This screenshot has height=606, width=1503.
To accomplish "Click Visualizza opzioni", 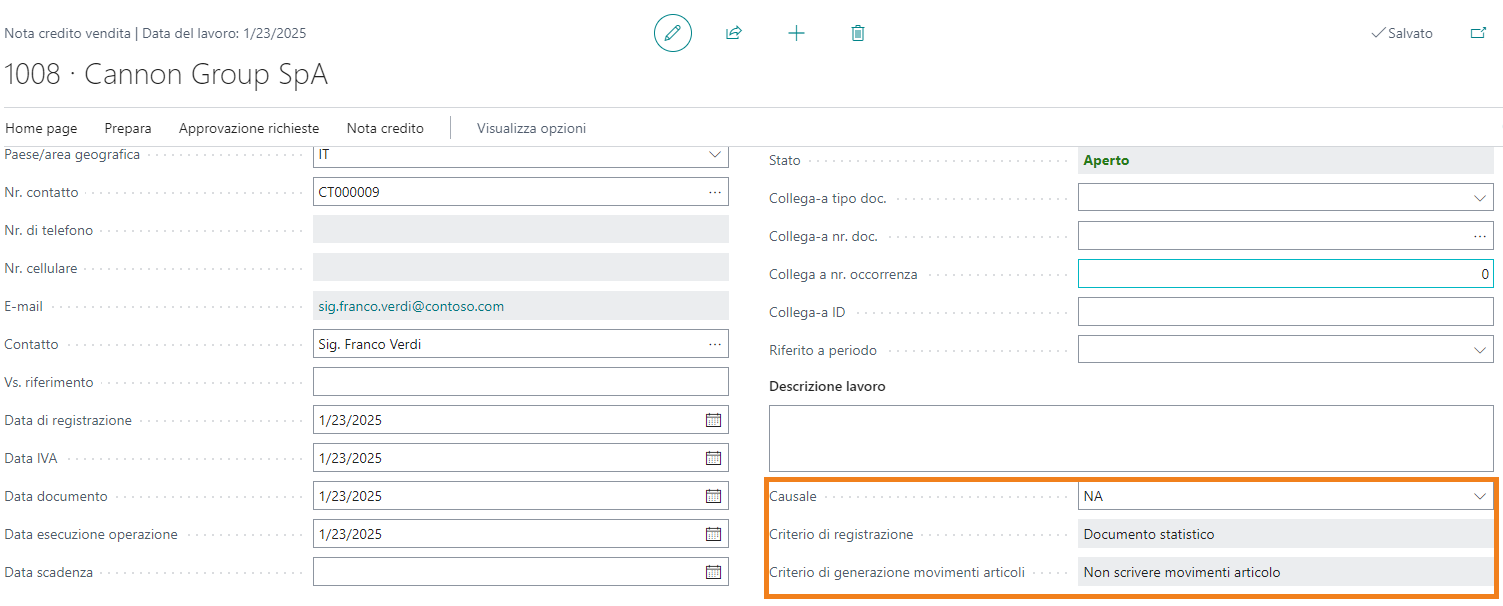I will 531,128.
